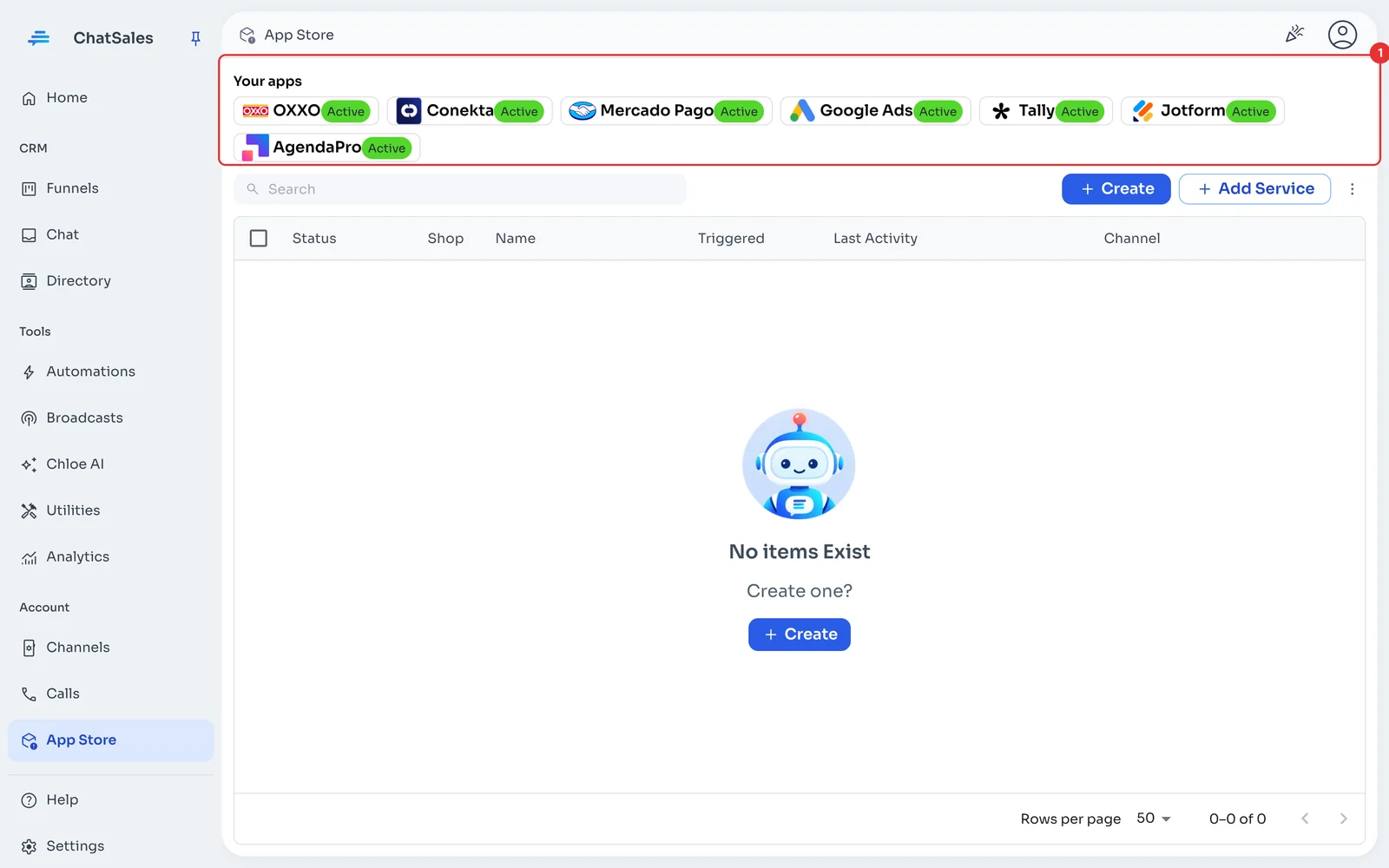Sort by the Last Activity column header

[875, 239]
